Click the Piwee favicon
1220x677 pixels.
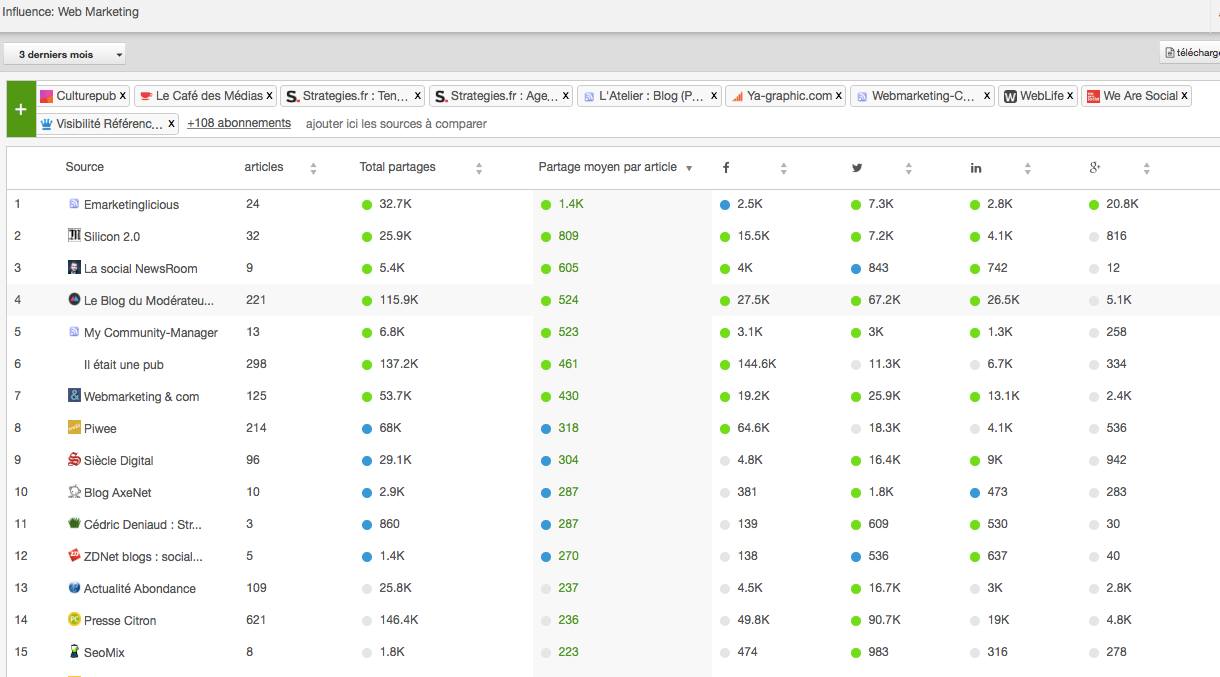coord(74,428)
